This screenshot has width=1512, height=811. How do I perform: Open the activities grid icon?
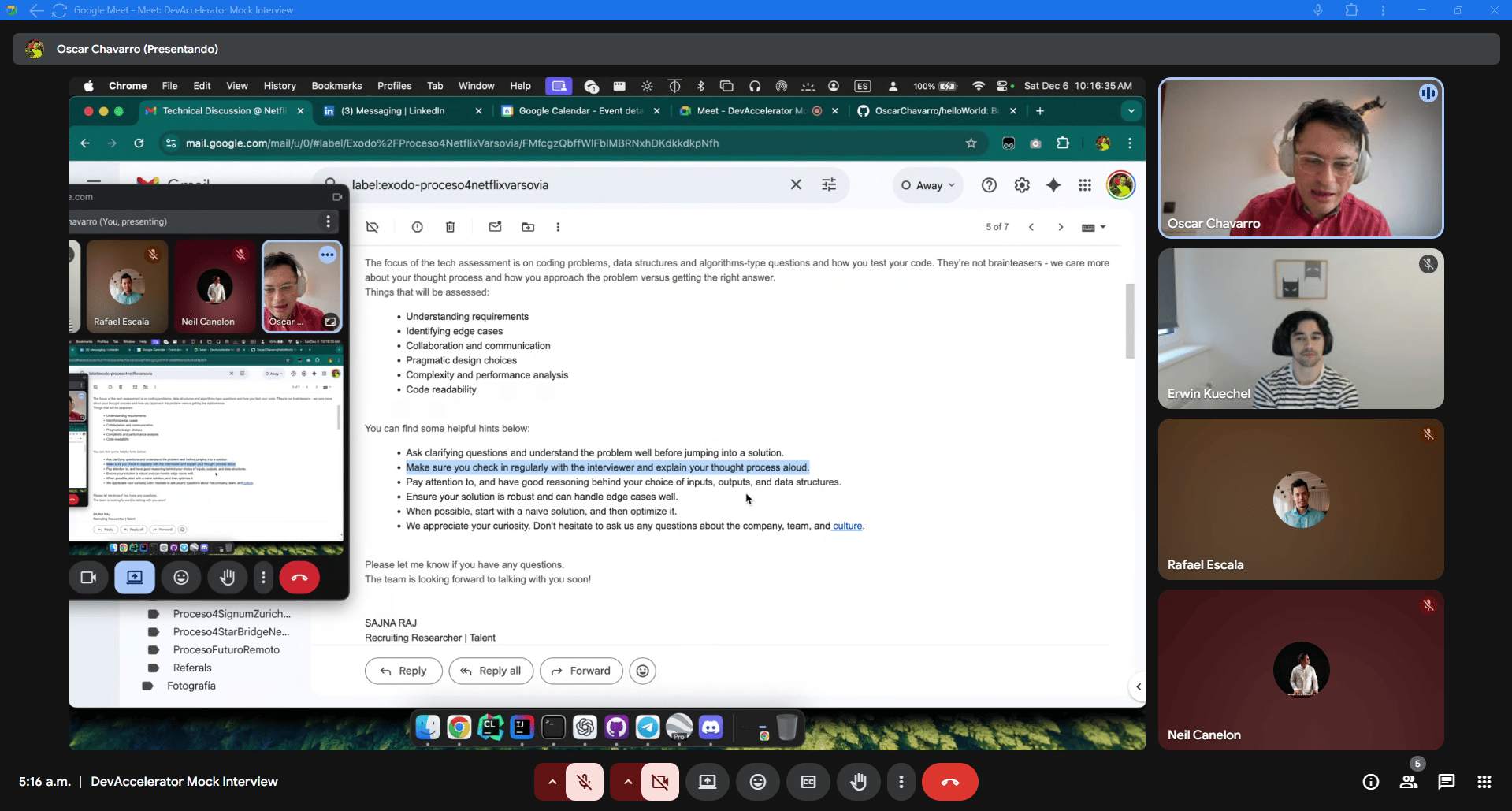coord(1484,782)
